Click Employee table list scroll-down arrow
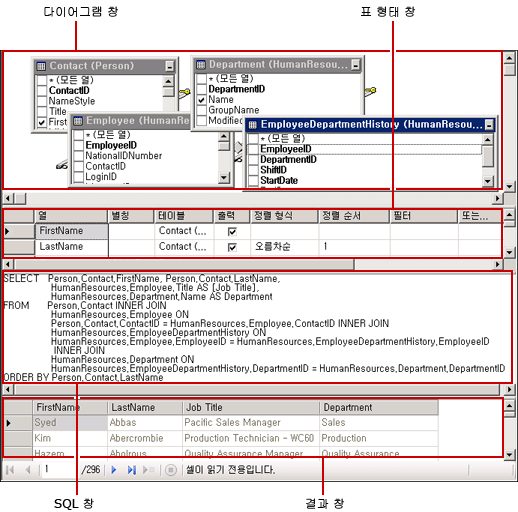518x512 pixels. pyautogui.click(x=224, y=177)
